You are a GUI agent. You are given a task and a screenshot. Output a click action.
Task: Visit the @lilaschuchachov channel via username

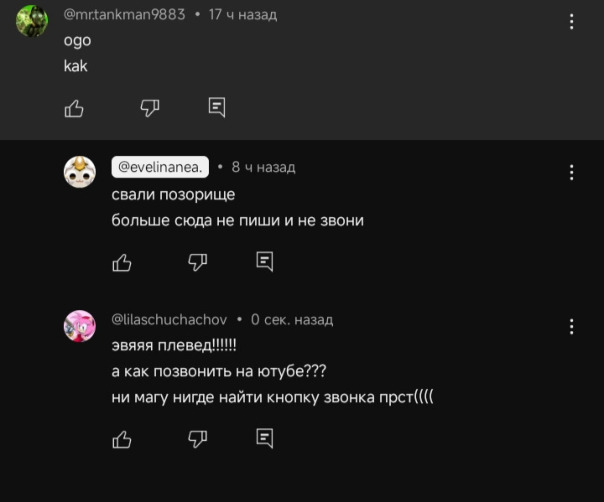[169, 320]
